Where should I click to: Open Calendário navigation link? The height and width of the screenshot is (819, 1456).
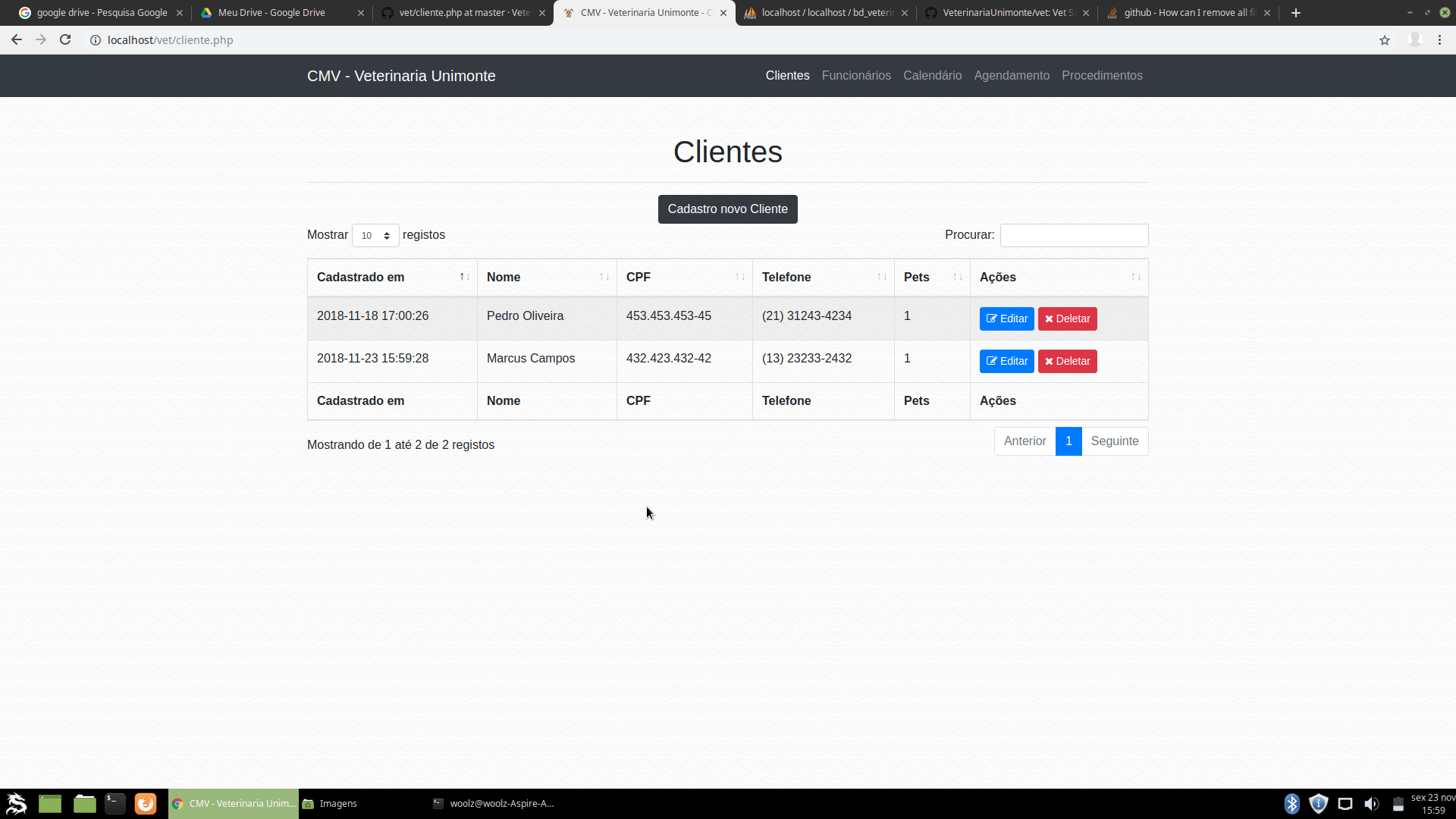pos(932,76)
